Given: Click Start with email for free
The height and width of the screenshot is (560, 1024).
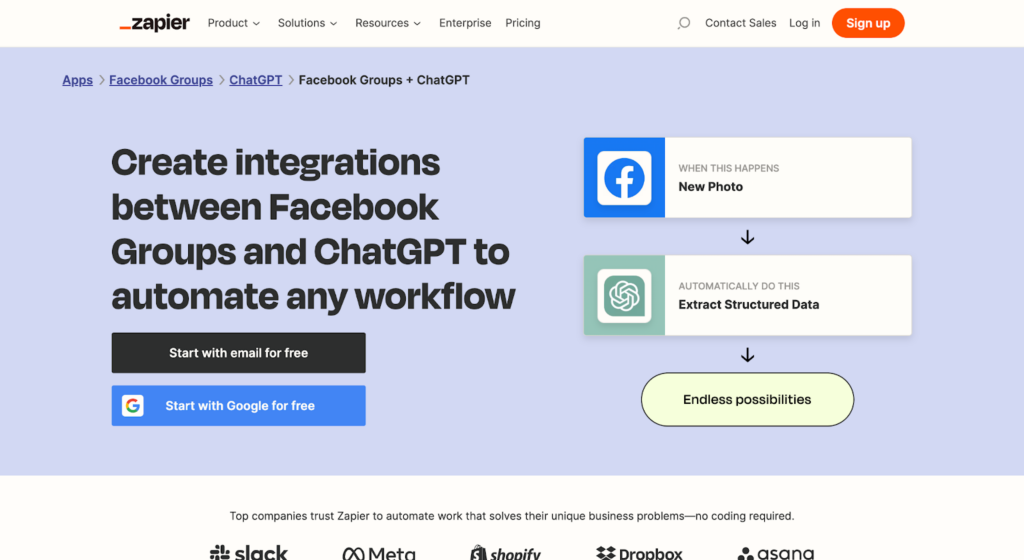Looking at the screenshot, I should [x=238, y=352].
